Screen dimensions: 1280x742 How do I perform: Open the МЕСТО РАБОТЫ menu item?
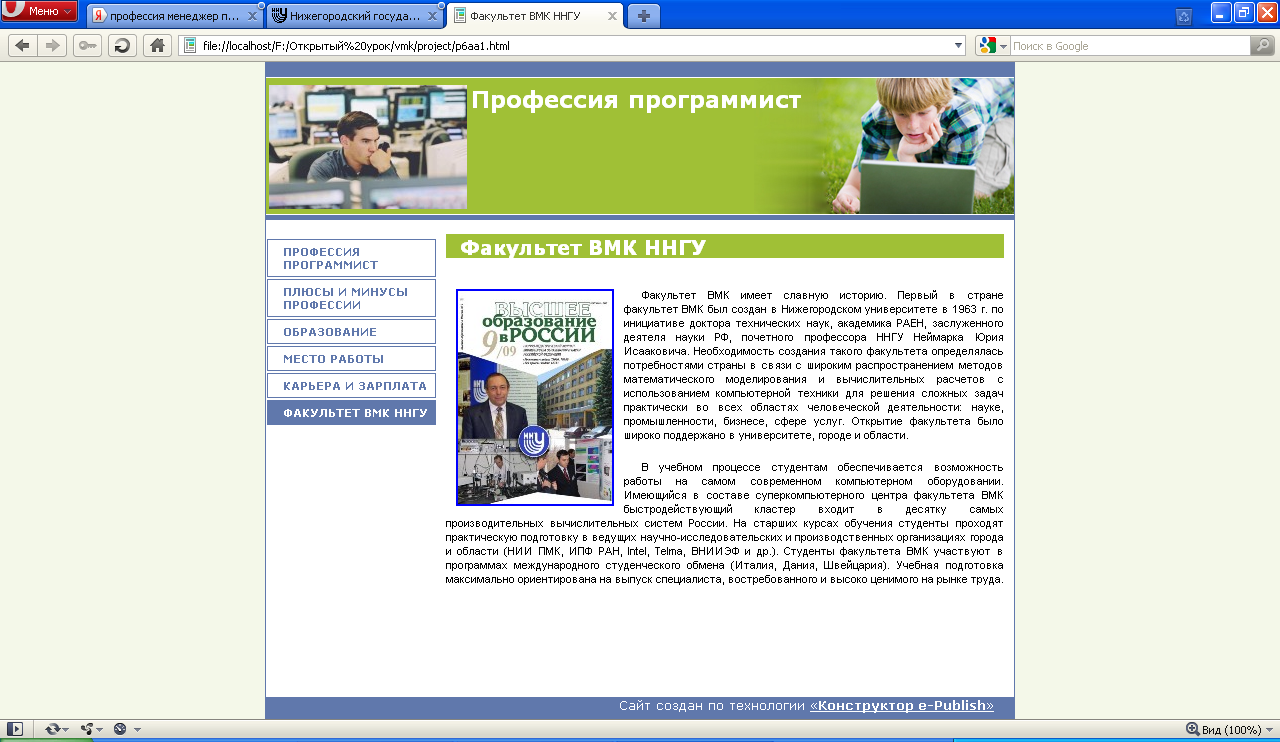(351, 358)
